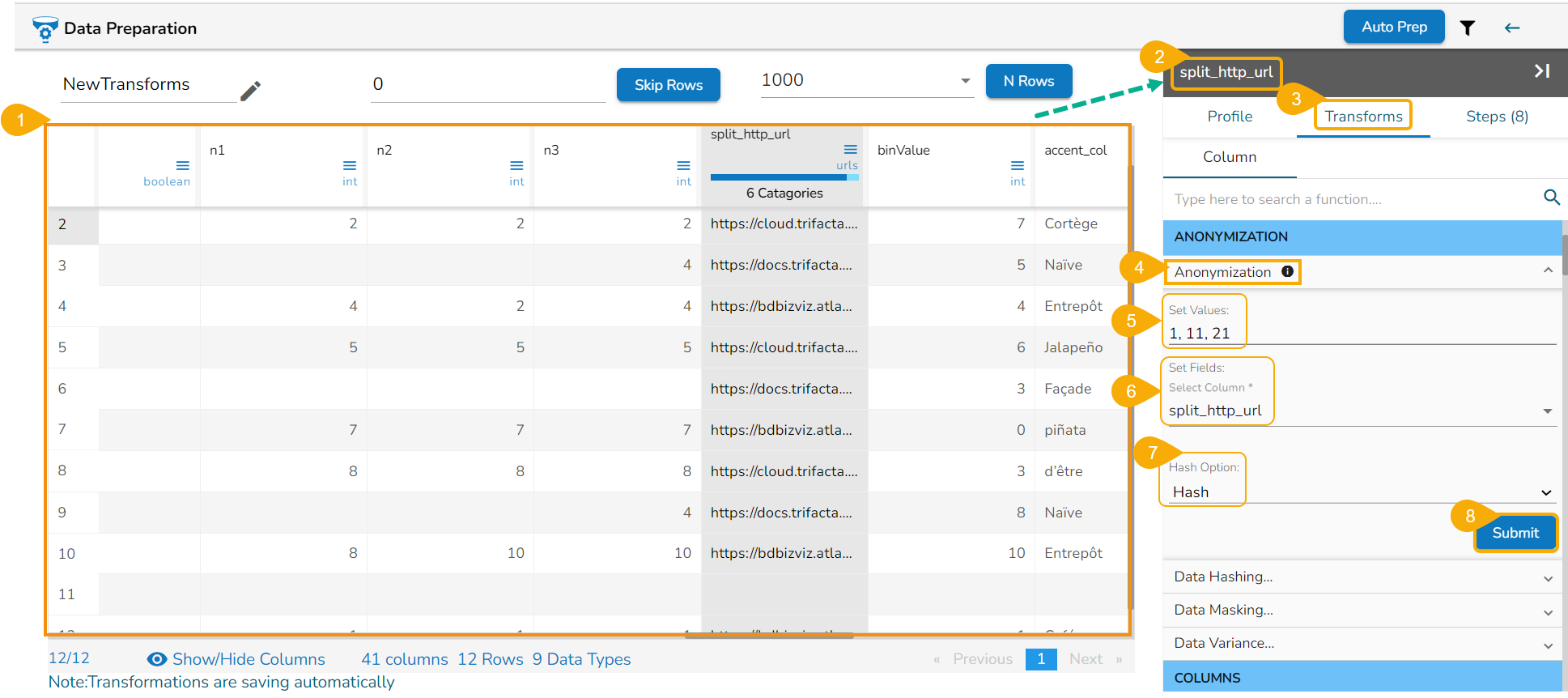Click the Set Values input field
The image size is (1568, 698).
pos(1360,333)
